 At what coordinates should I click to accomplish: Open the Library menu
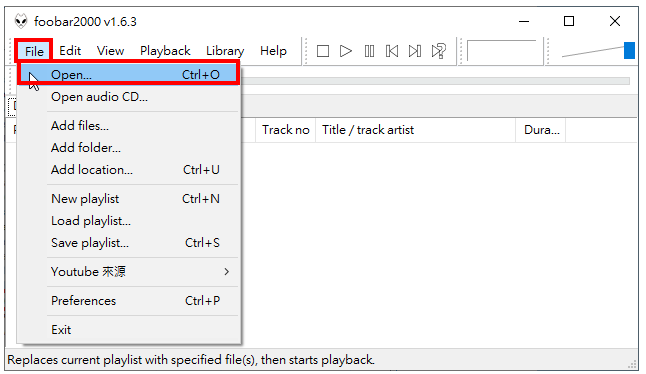[225, 51]
